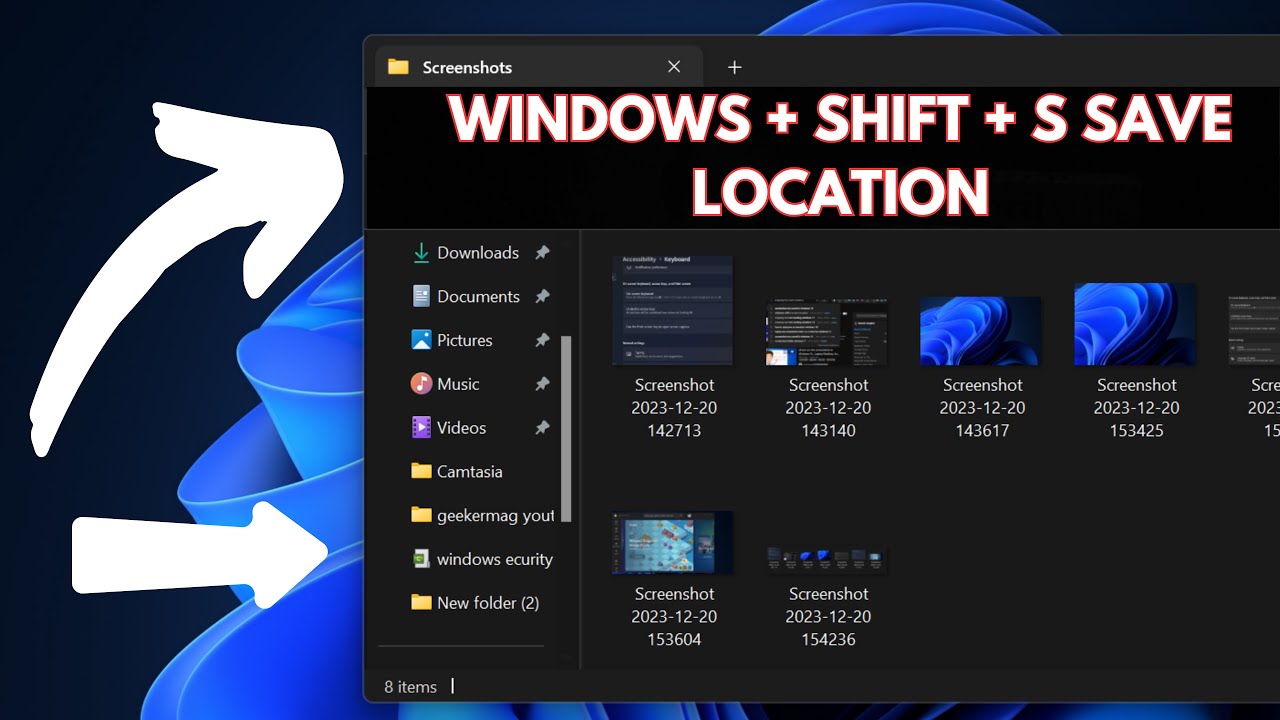The width and height of the screenshot is (1280, 720).
Task: Select thumbnail of Screenshot 2023-12-20 153425
Action: tap(1135, 325)
